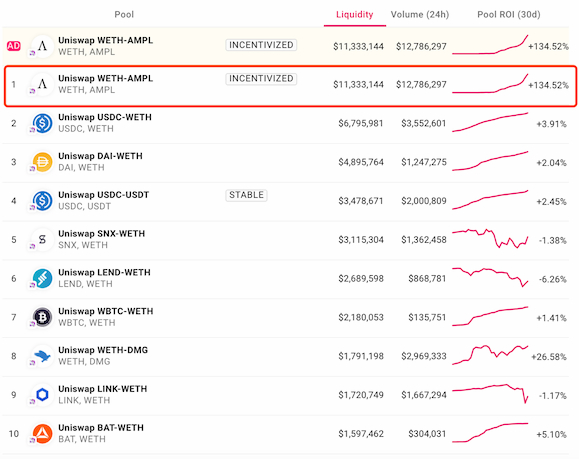Open the Uniswap USDC-USDT pool link
579x459 pixels.
(104, 195)
